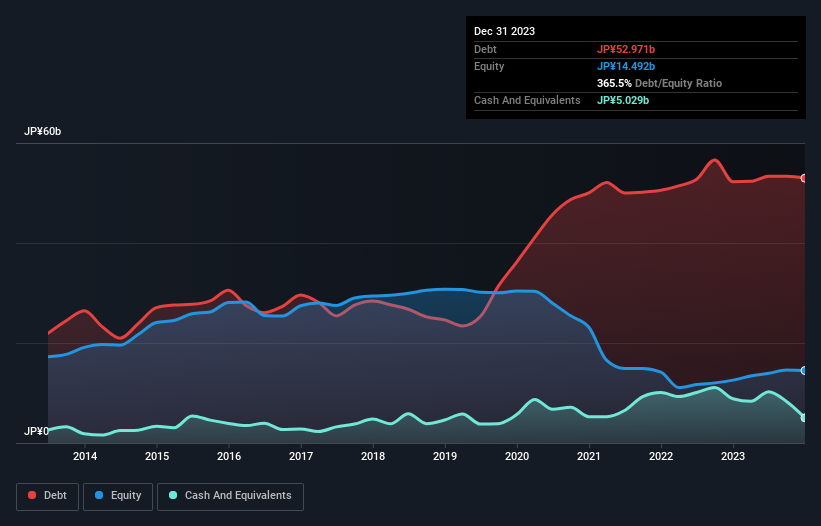
Task: Click the 2015 x-axis label
Action: click(157, 456)
